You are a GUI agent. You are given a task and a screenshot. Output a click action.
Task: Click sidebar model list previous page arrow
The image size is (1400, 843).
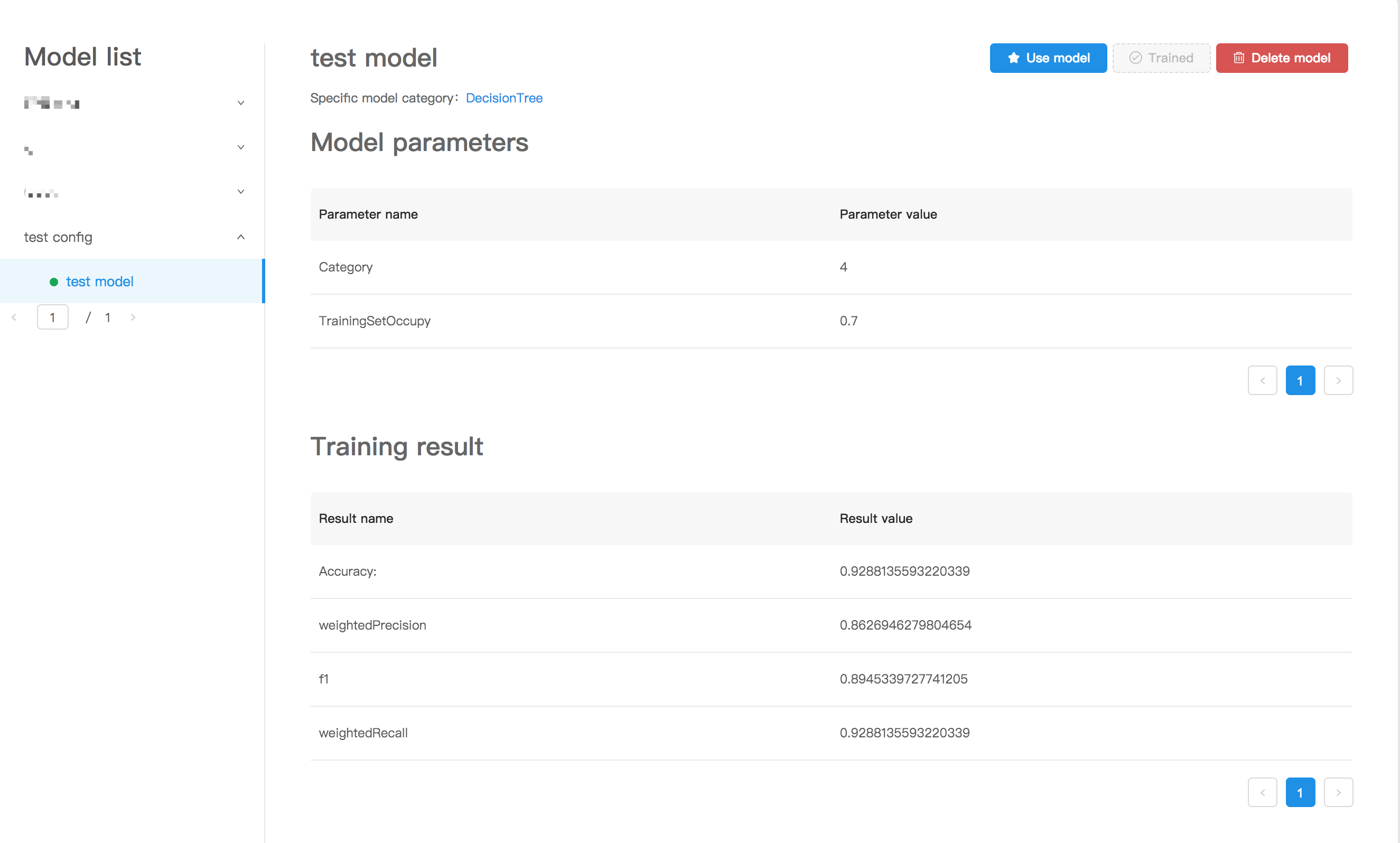pos(14,317)
